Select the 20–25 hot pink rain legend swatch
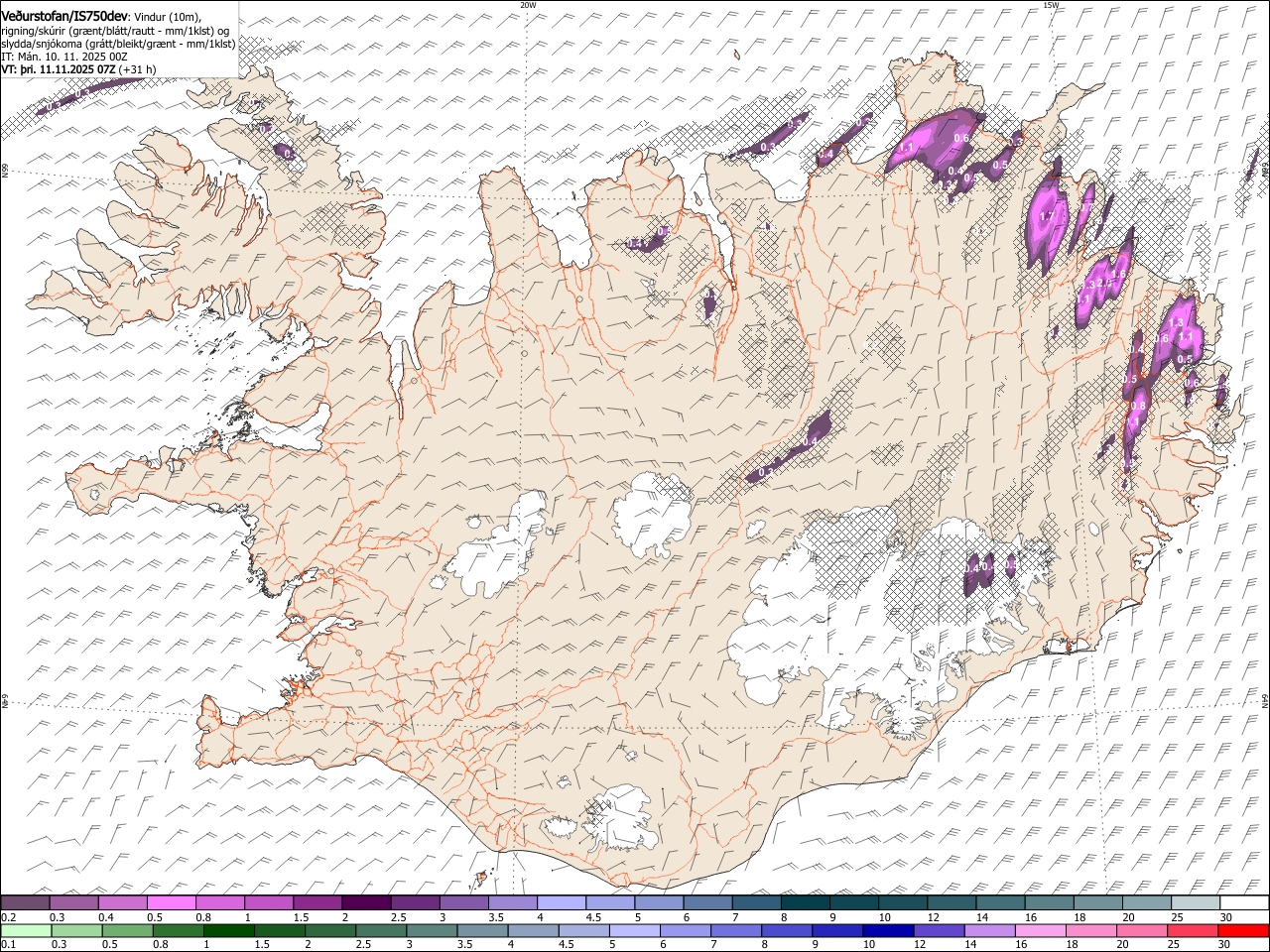This screenshot has height=952, width=1270. click(1141, 930)
